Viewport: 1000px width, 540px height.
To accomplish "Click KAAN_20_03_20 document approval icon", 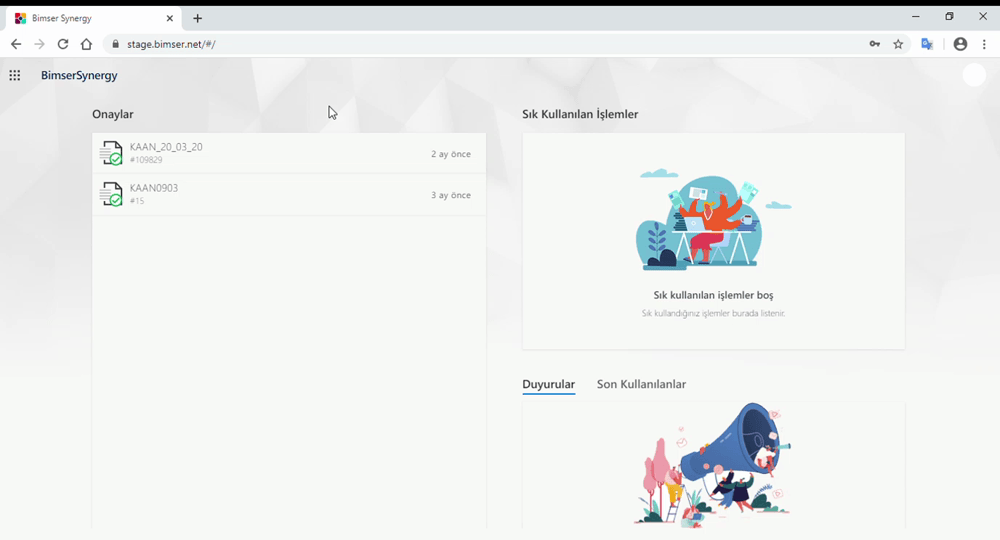I will (111, 153).
